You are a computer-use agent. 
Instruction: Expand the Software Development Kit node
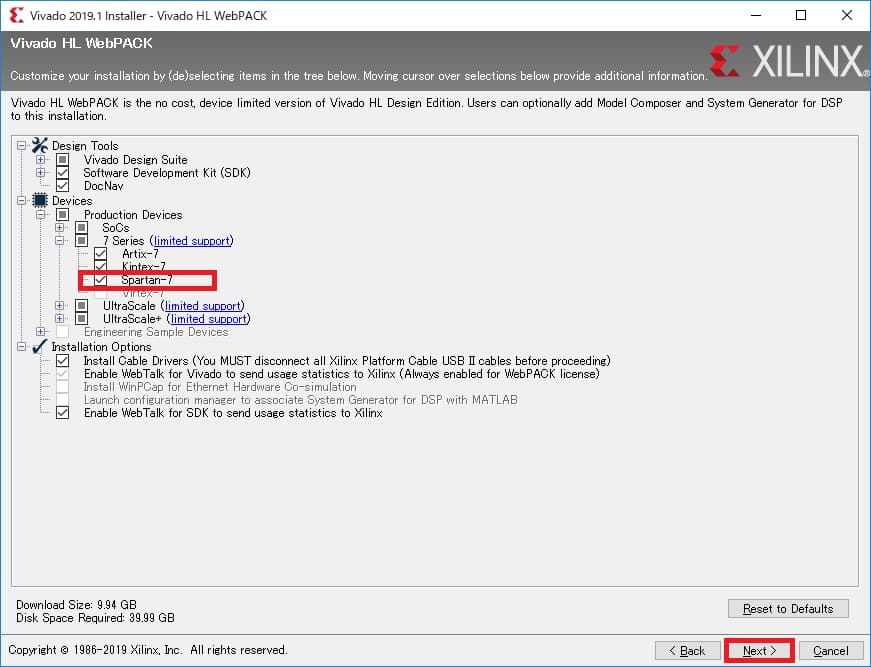41,173
